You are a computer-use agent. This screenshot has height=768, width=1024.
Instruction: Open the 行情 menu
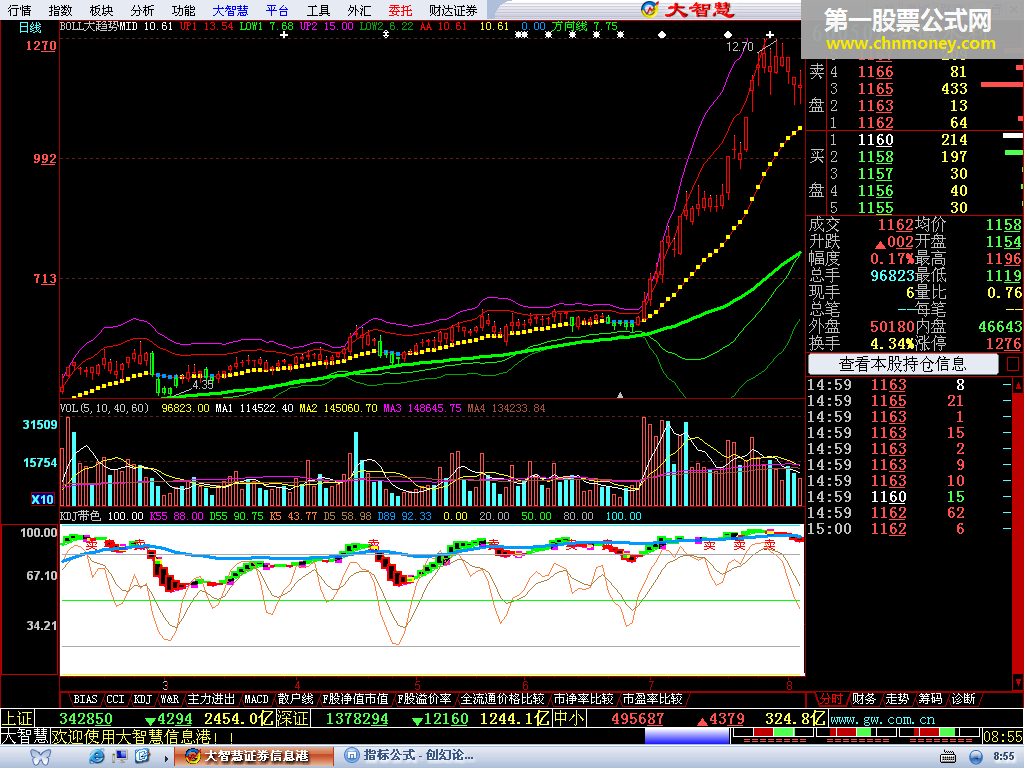coord(20,10)
